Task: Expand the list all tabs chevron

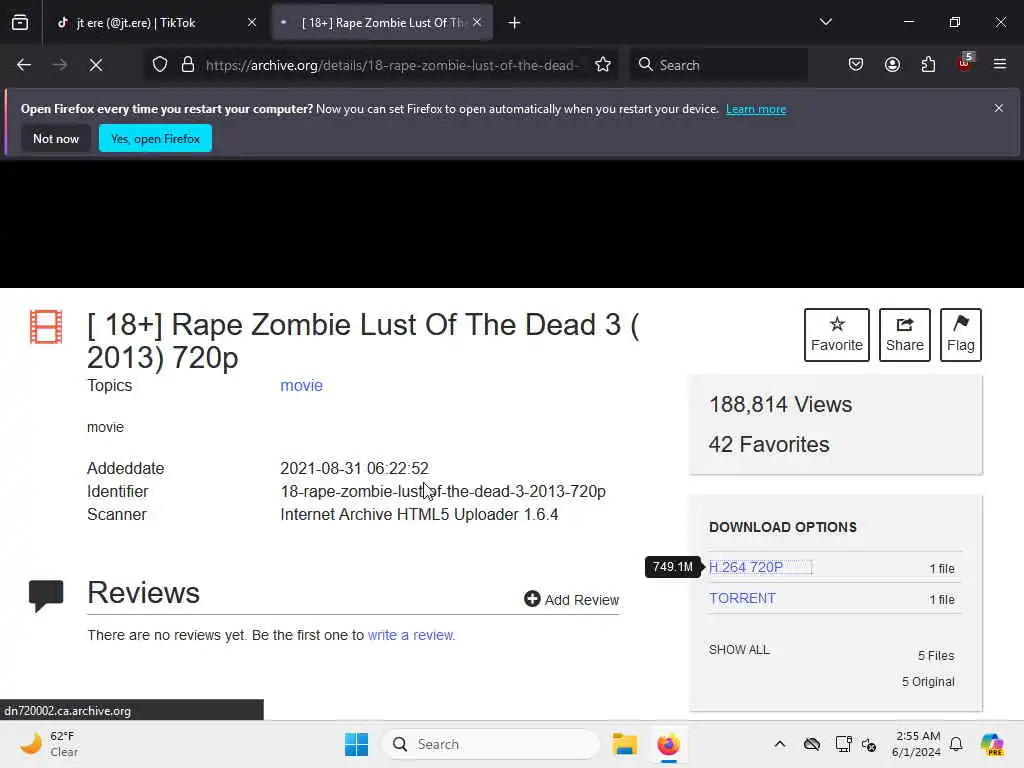Action: [825, 22]
